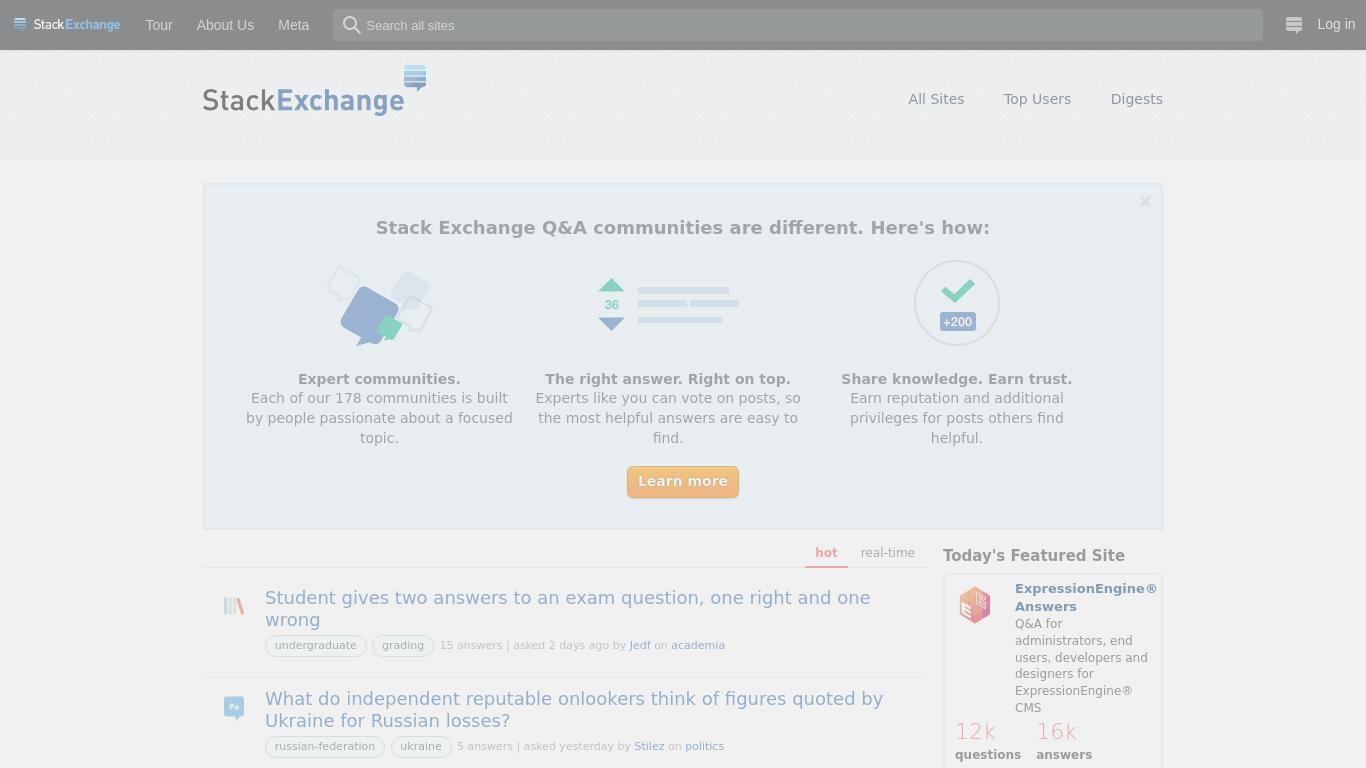The width and height of the screenshot is (1366, 768).
Task: Go to All Sites
Action: point(936,99)
